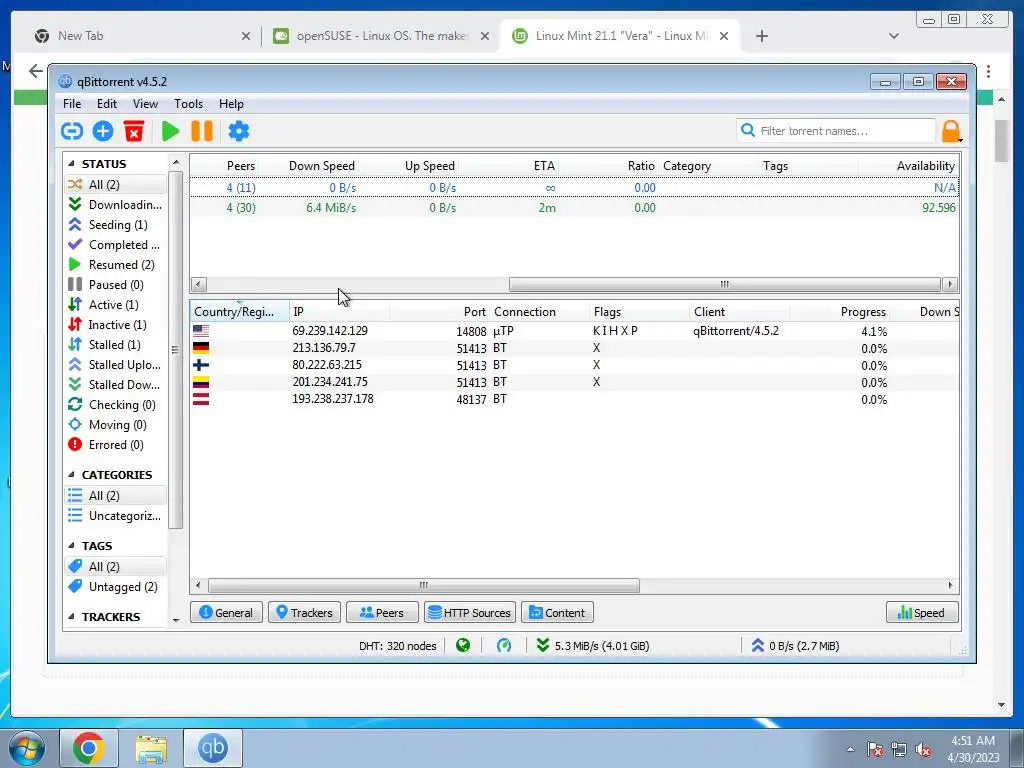The width and height of the screenshot is (1024, 768).
Task: Select the Resumed (2) status filter
Action: click(x=116, y=265)
